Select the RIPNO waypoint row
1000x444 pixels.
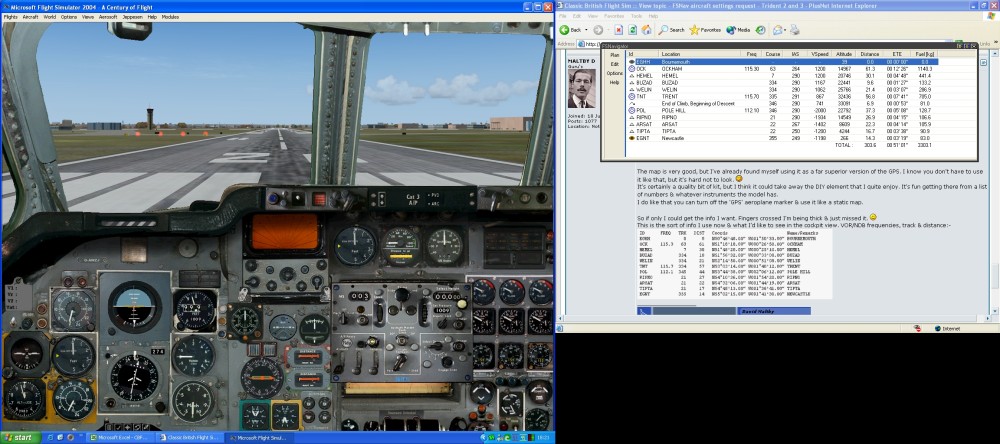(x=783, y=117)
